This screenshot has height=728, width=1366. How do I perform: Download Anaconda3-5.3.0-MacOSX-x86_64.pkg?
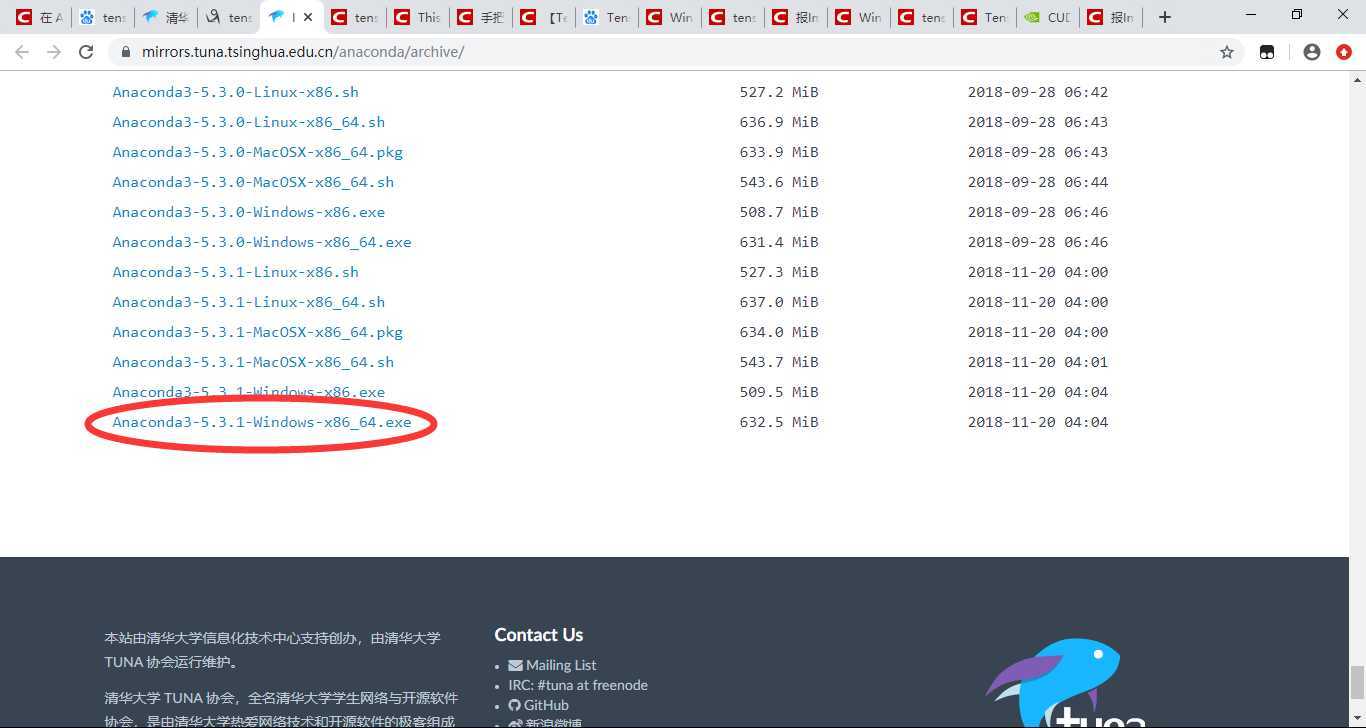[257, 152]
